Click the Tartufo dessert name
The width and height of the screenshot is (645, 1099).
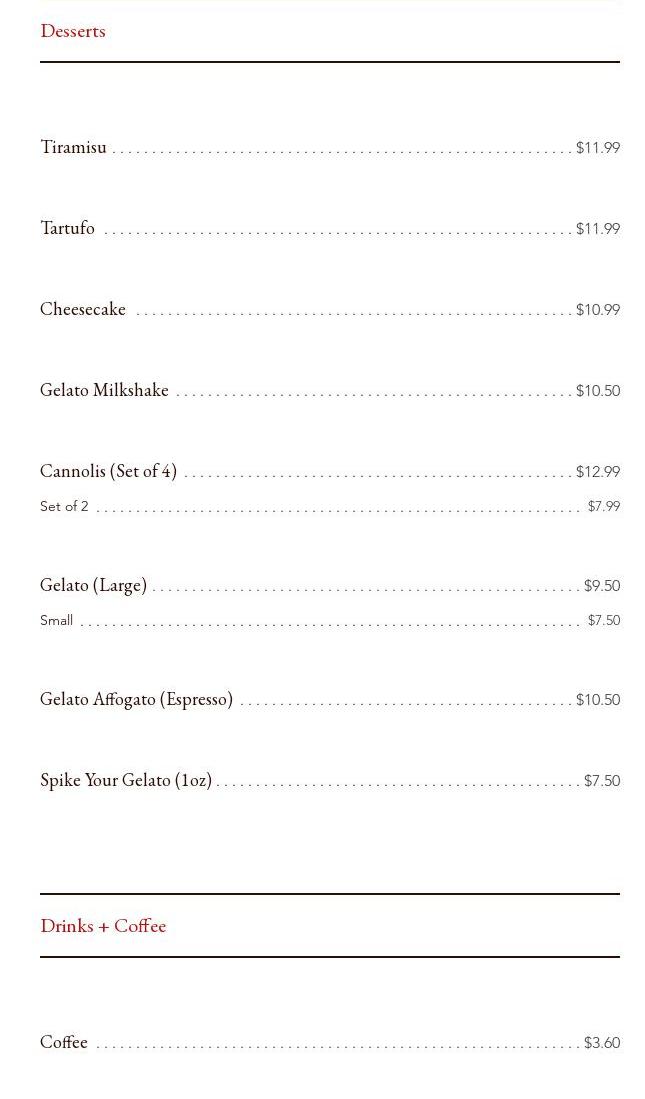click(x=67, y=228)
